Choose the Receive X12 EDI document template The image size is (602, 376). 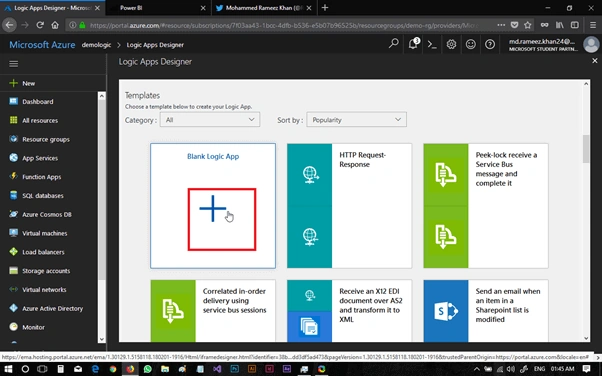[x=349, y=310]
